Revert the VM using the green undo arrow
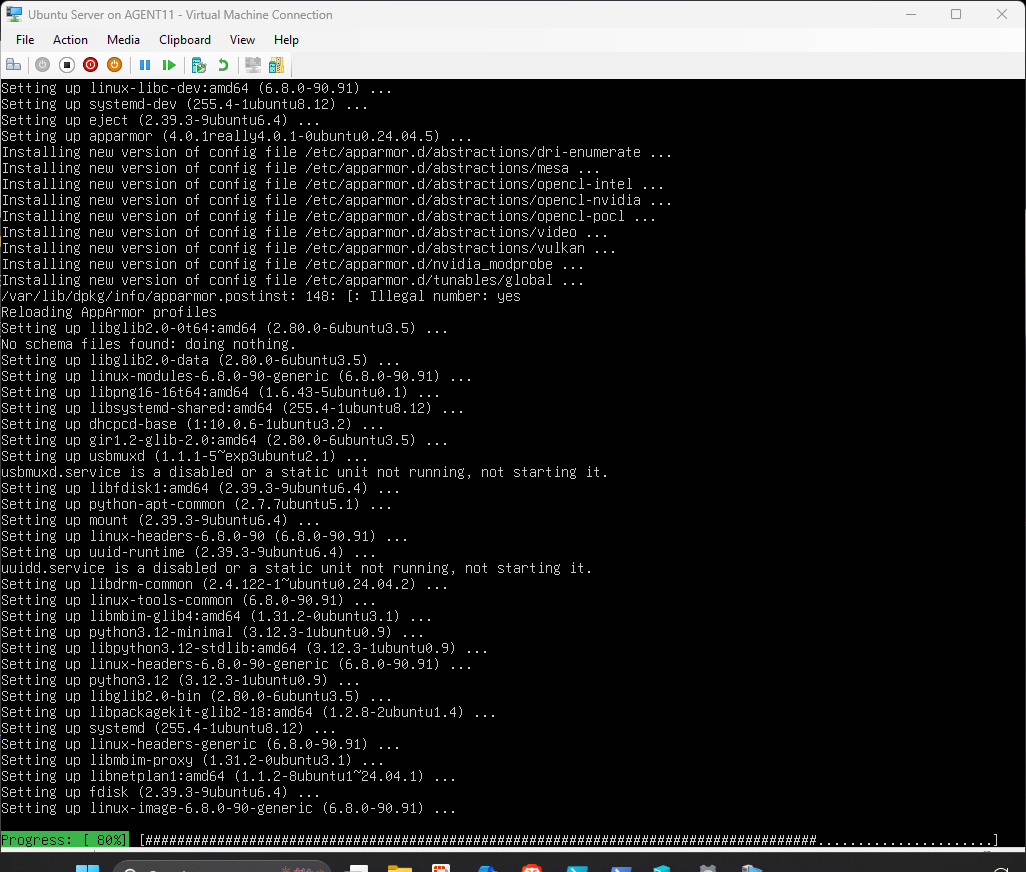 pos(223,65)
